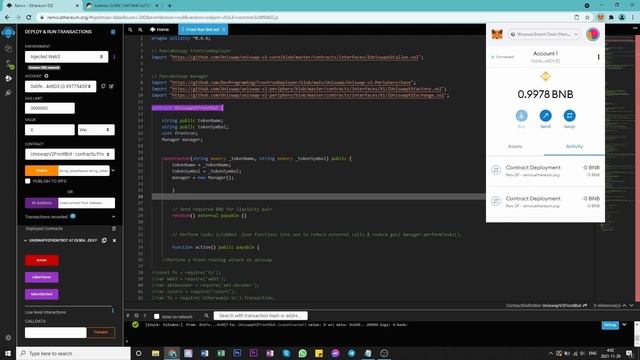Reload the browser page
The height and width of the screenshot is (360, 640).
point(29,18)
